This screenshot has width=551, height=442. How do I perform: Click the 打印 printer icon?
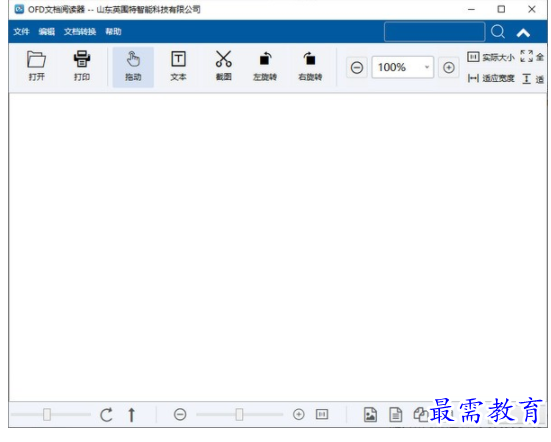point(82,59)
